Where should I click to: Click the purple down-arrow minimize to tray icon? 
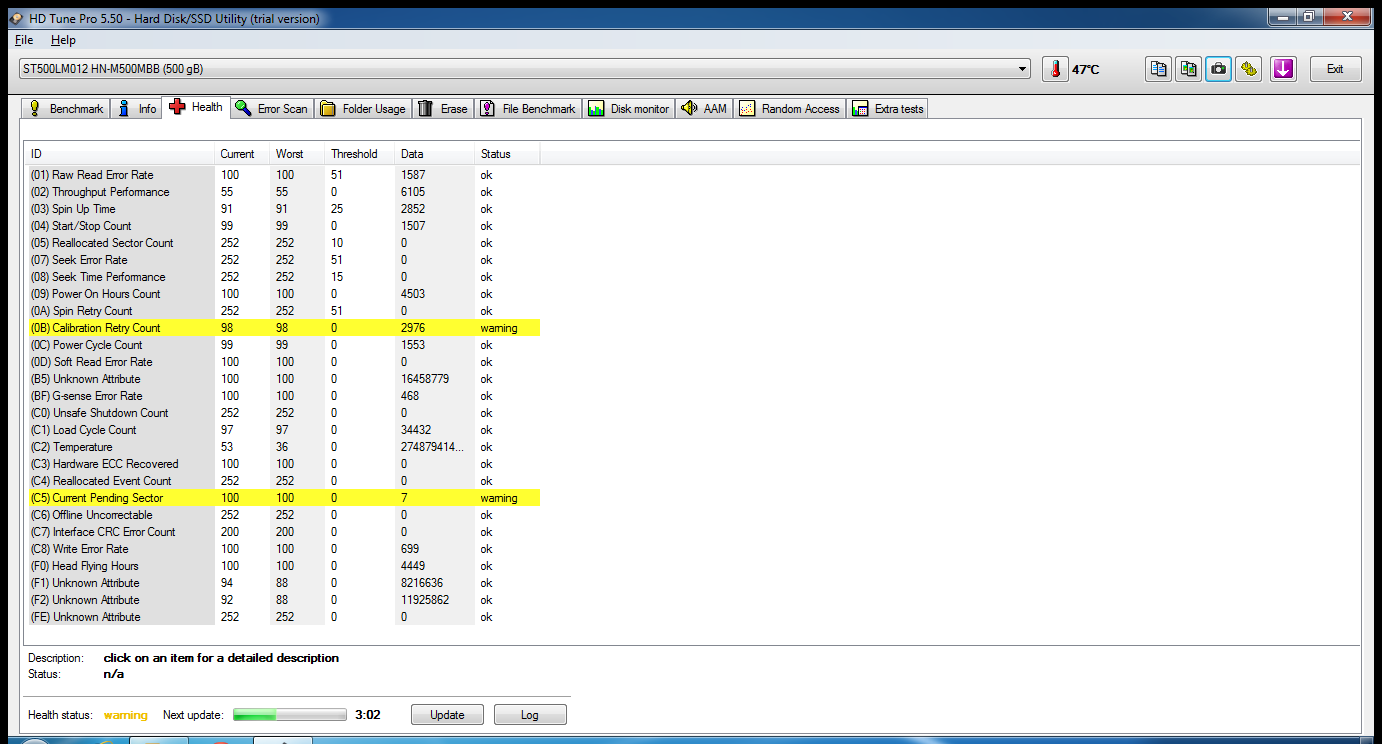click(x=1284, y=69)
